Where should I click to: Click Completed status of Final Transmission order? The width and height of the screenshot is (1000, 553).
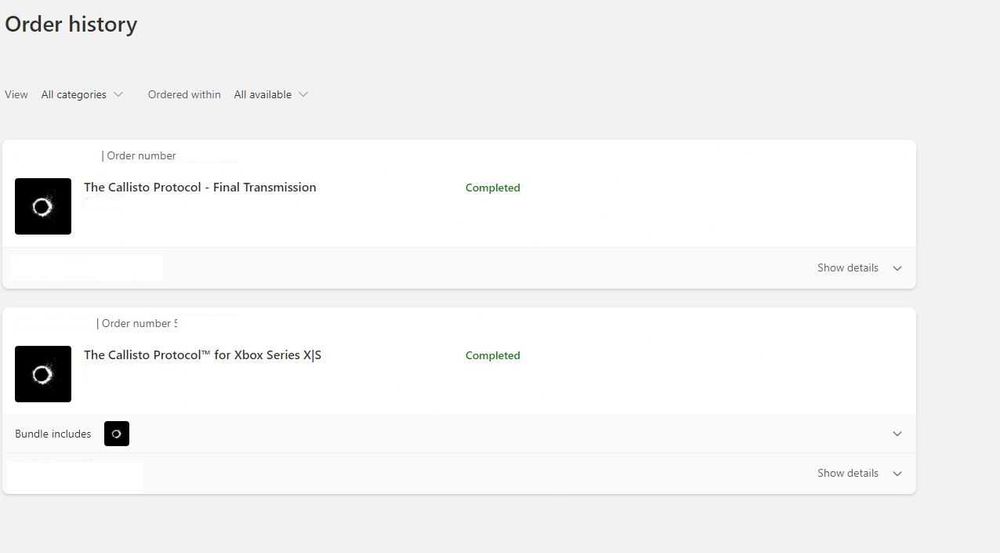[493, 188]
